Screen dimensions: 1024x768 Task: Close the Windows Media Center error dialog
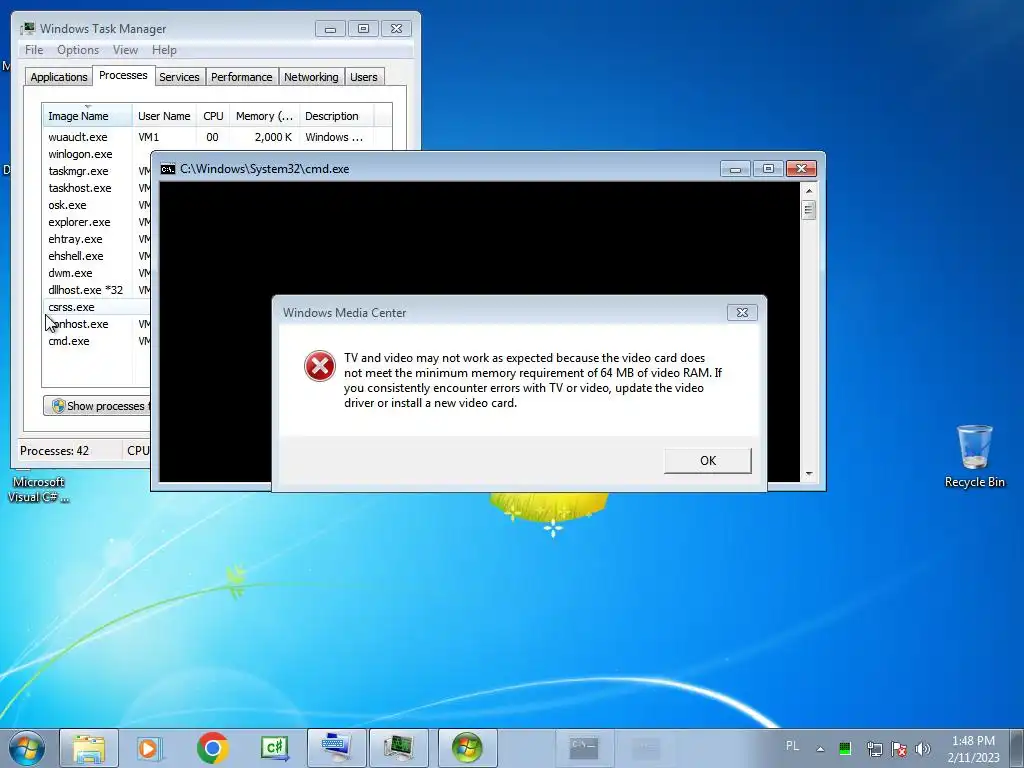[742, 312]
